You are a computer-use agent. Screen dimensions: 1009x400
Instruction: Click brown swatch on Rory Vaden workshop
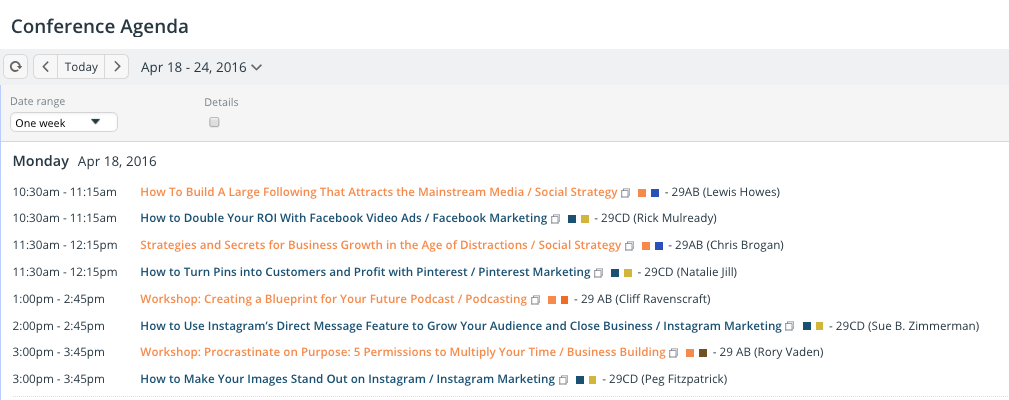point(703,353)
